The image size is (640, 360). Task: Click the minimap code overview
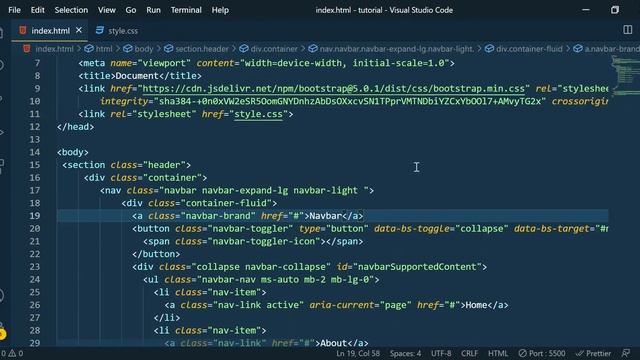click(625, 76)
